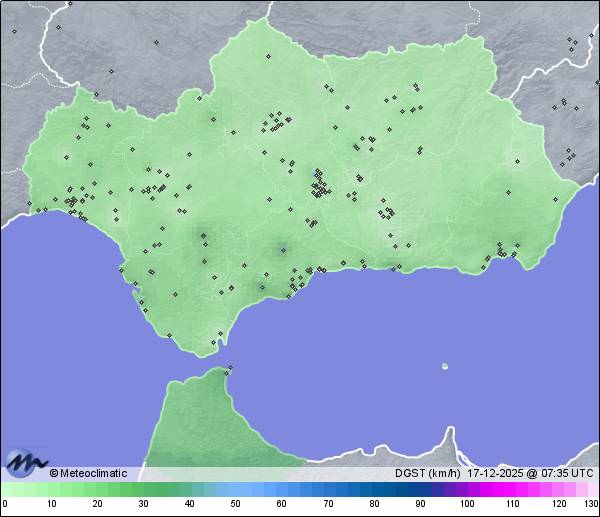Click the Meteoclimatic wave logo
The width and height of the screenshot is (600, 517).
[26, 462]
